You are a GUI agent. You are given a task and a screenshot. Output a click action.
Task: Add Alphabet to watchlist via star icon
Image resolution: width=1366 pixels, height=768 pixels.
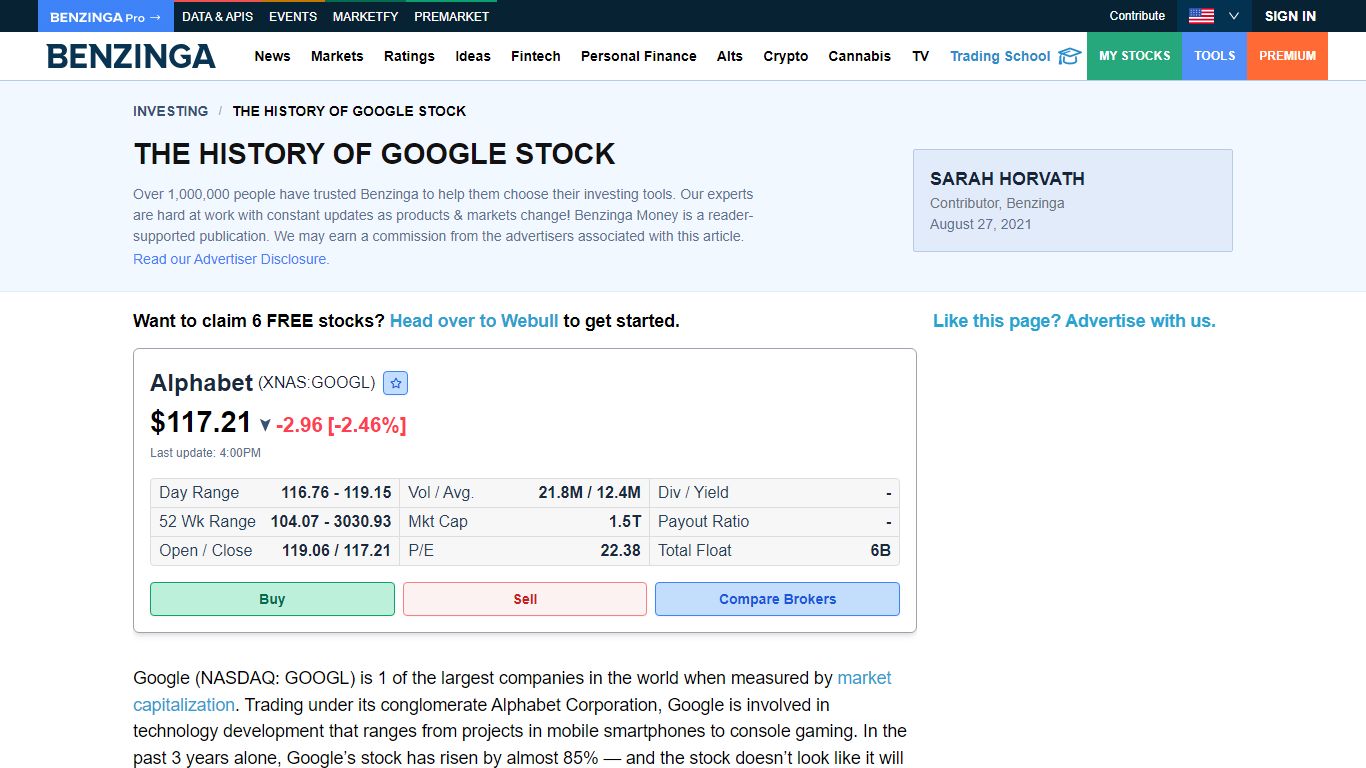click(x=395, y=383)
